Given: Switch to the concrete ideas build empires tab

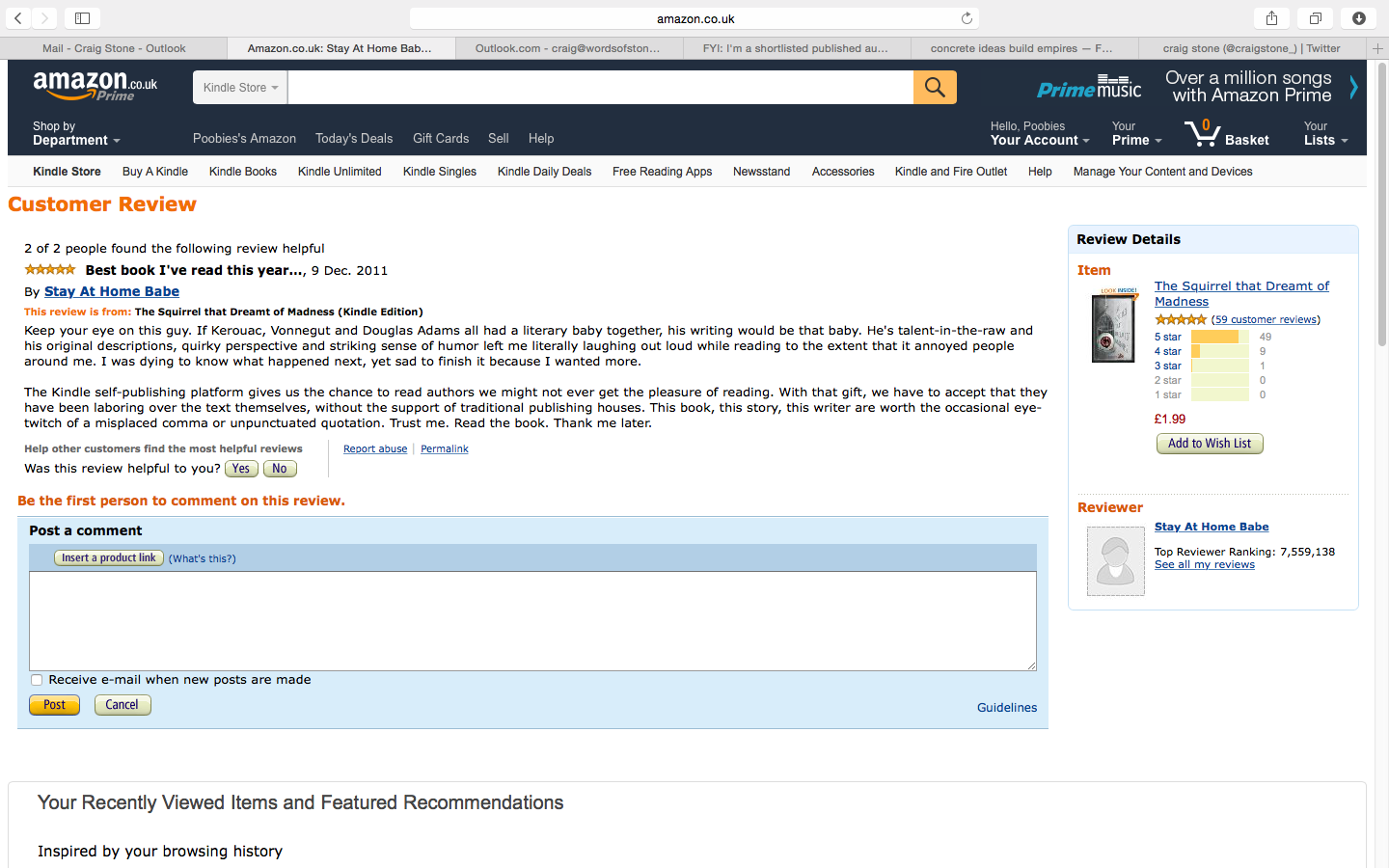Looking at the screenshot, I should point(1024,48).
